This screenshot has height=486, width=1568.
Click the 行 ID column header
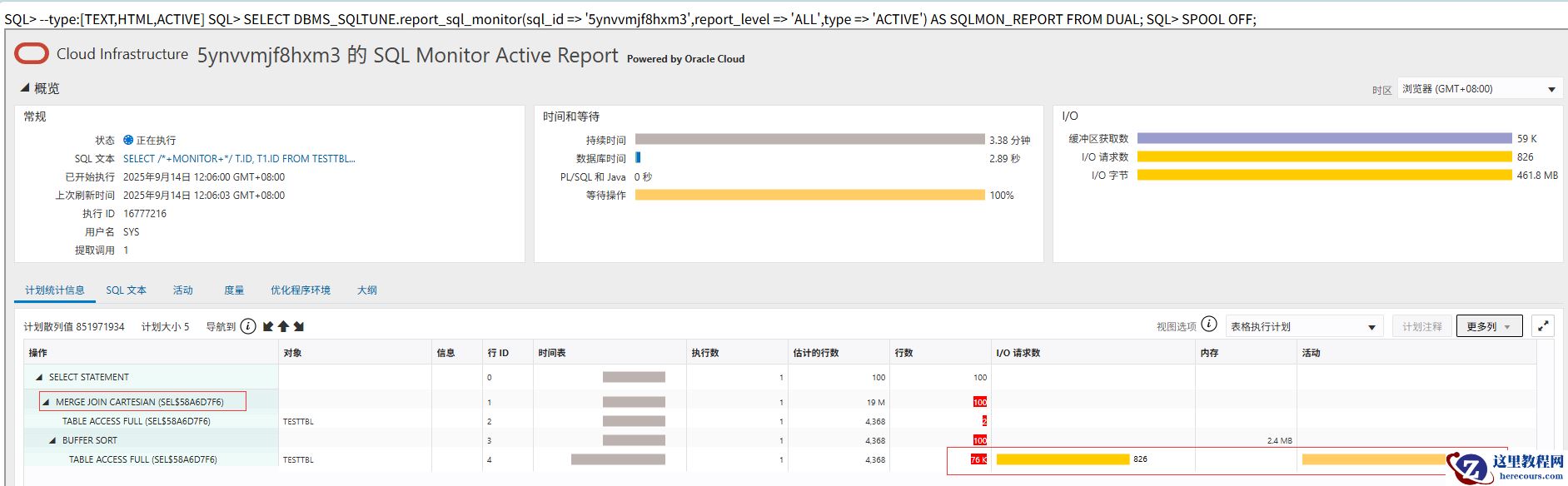pyautogui.click(x=508, y=353)
